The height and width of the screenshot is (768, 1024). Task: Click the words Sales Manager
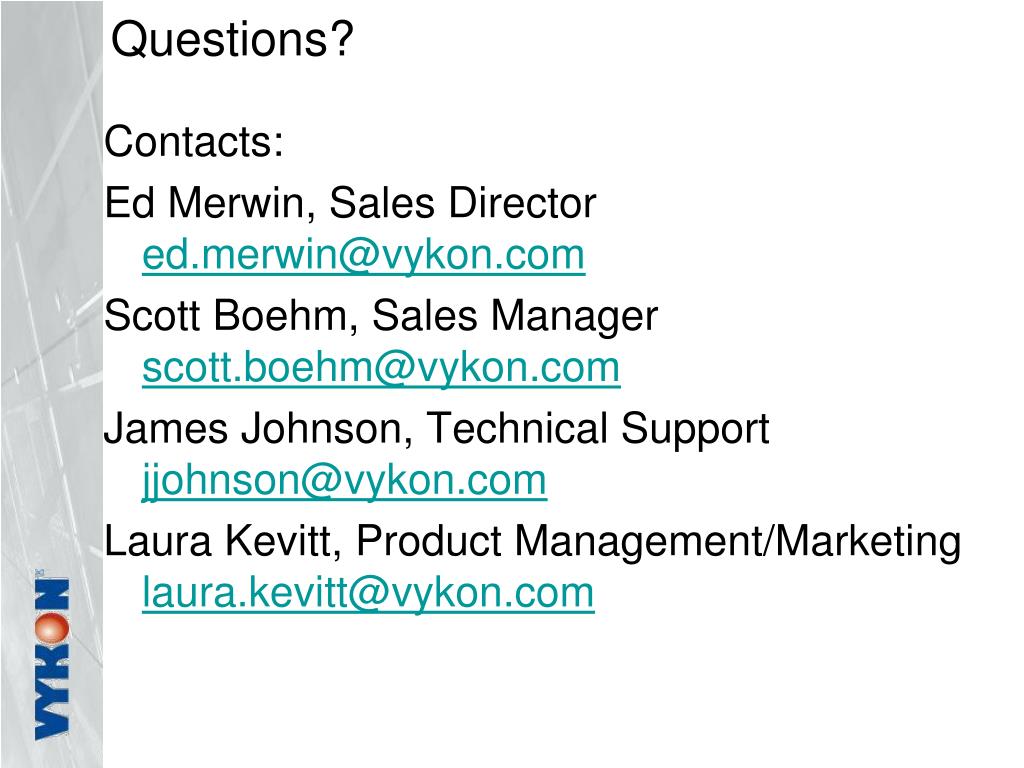(x=515, y=317)
